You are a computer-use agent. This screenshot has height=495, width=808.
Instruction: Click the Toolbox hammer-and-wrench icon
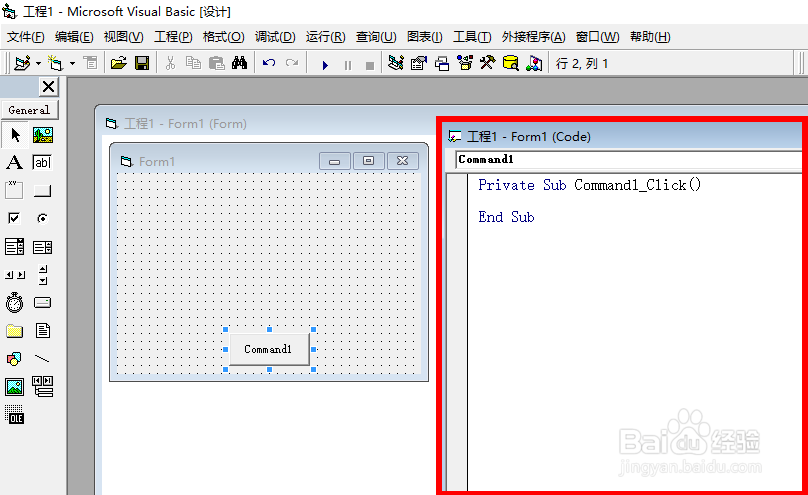487,63
